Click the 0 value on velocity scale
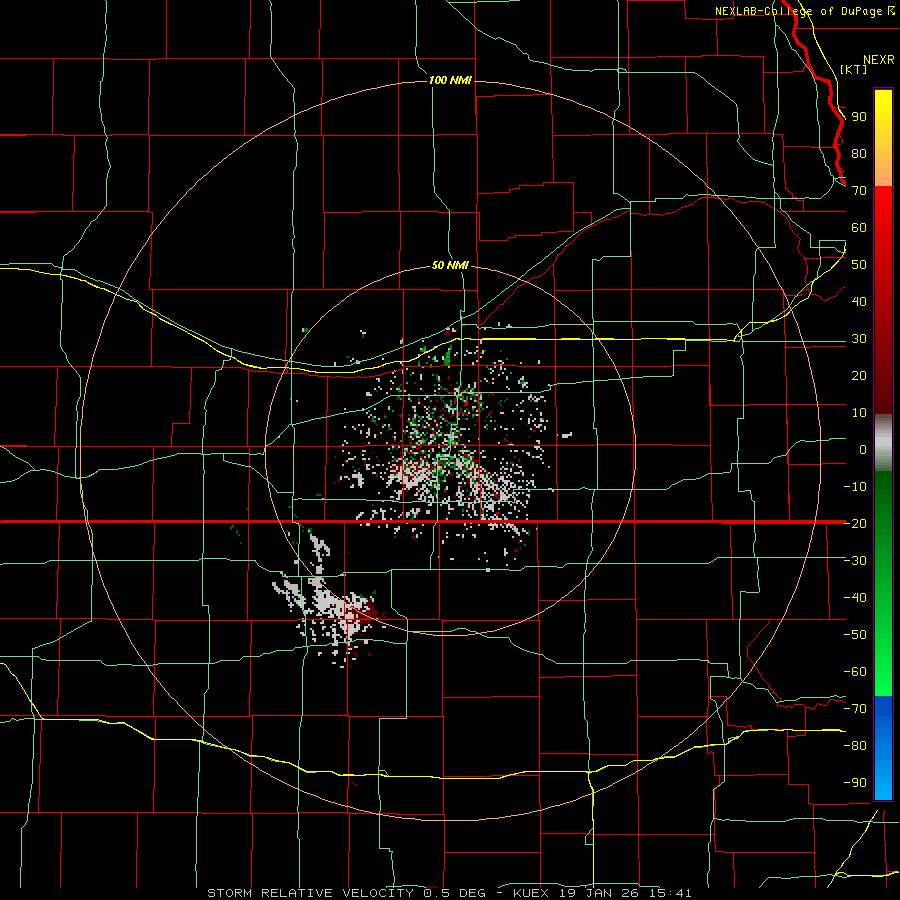Image resolution: width=900 pixels, height=900 pixels. [863, 449]
